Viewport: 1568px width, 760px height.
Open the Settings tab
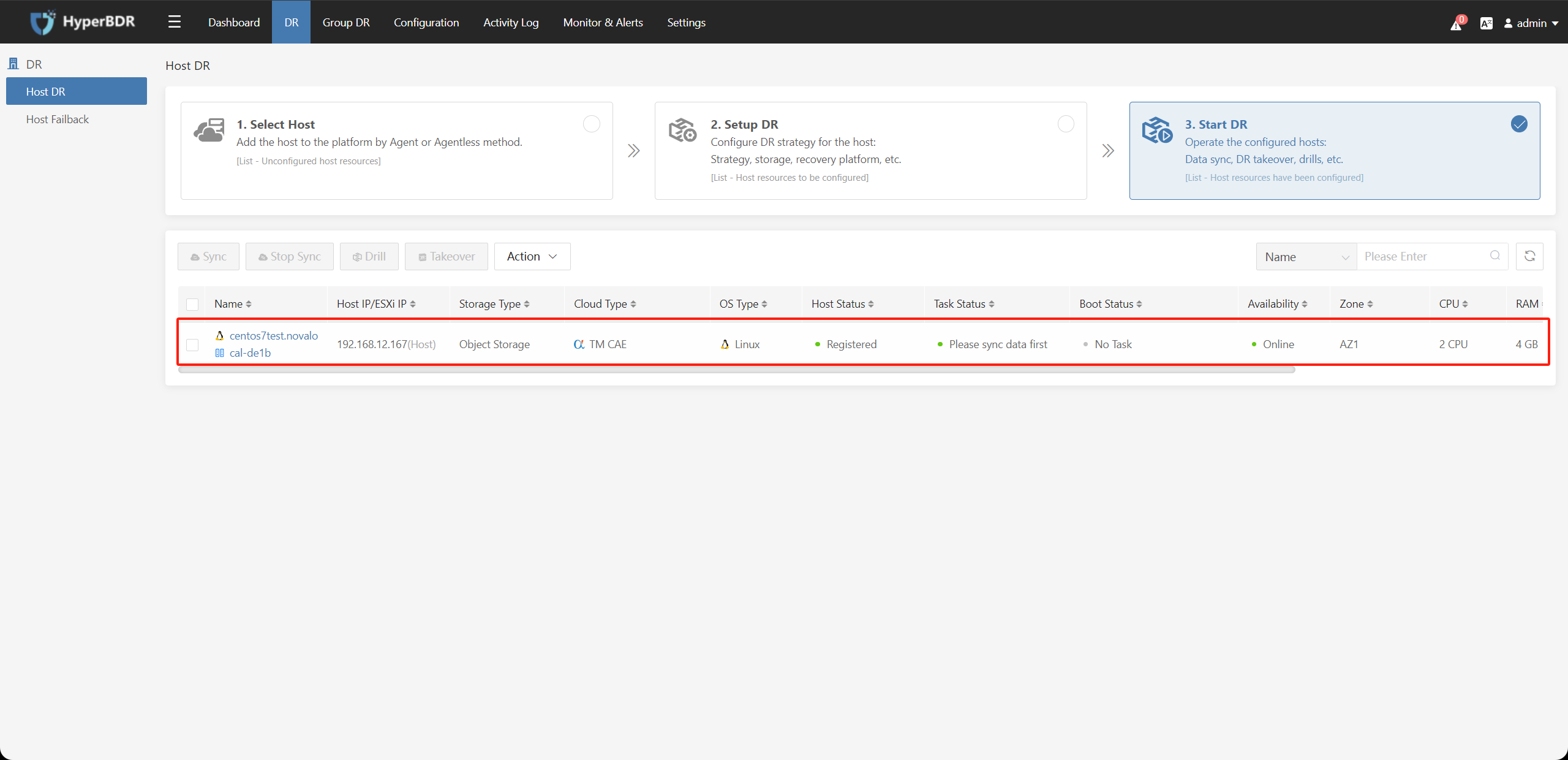[x=686, y=22]
